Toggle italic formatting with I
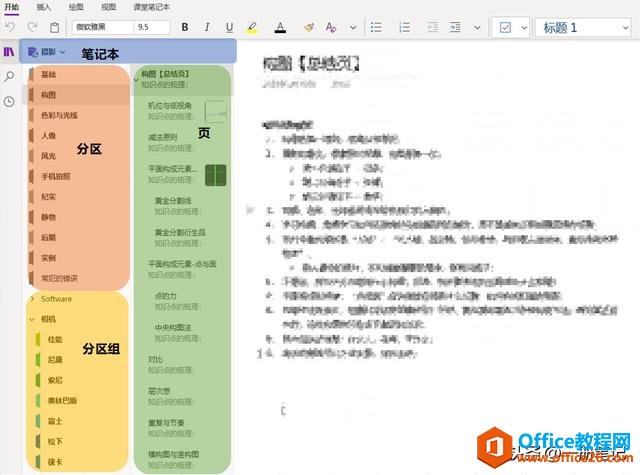The image size is (640, 475). click(x=207, y=27)
